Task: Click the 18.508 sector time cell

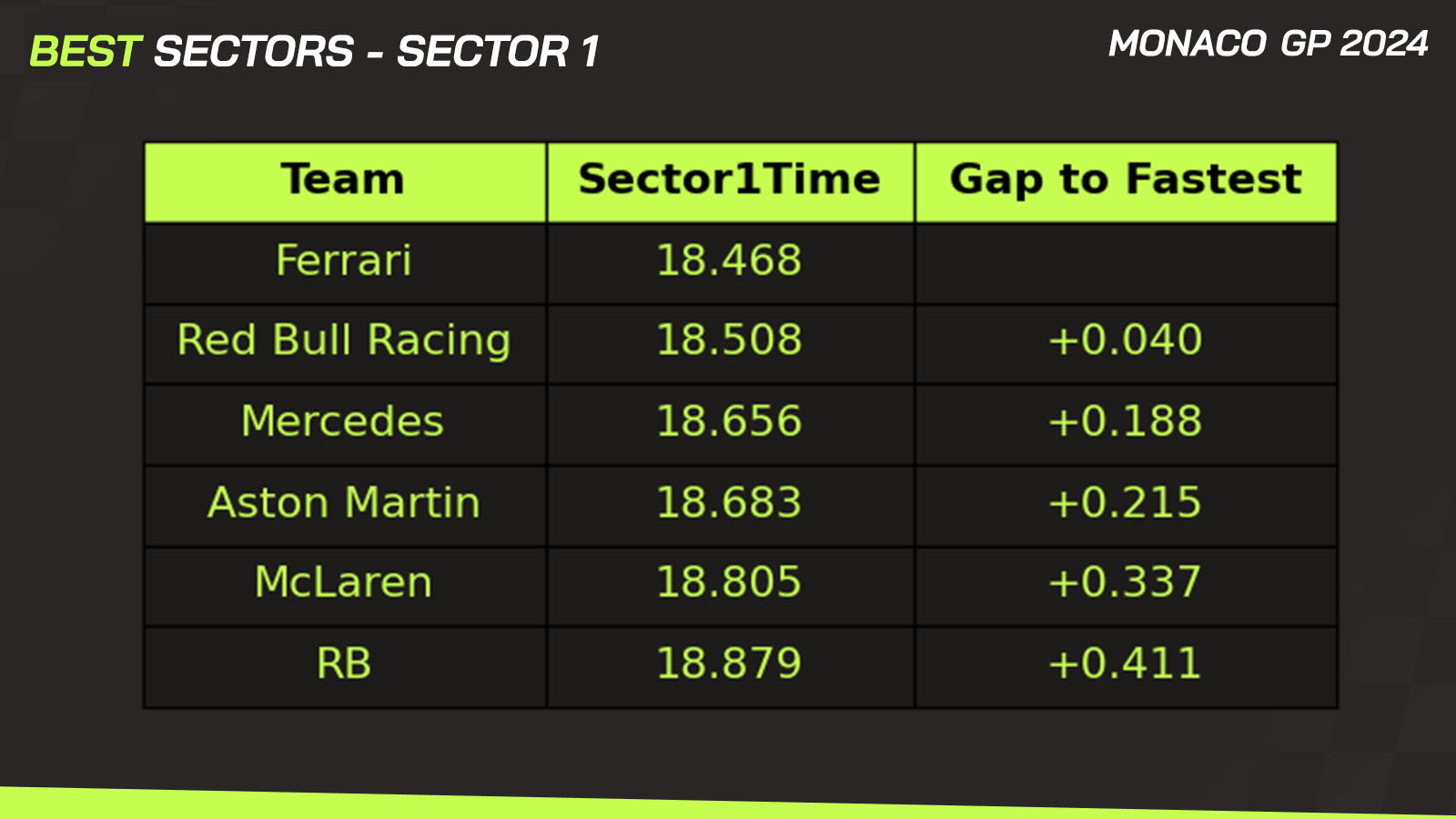Action: 730,340
